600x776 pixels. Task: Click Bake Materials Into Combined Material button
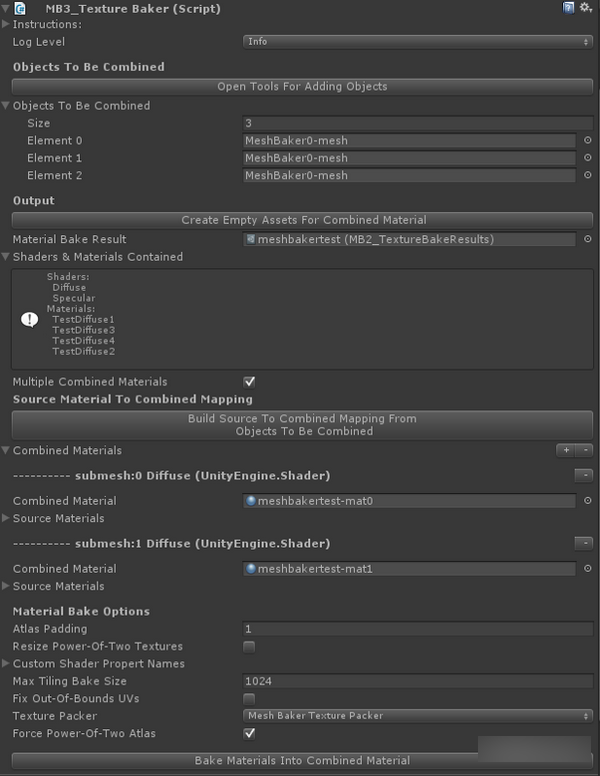[302, 761]
